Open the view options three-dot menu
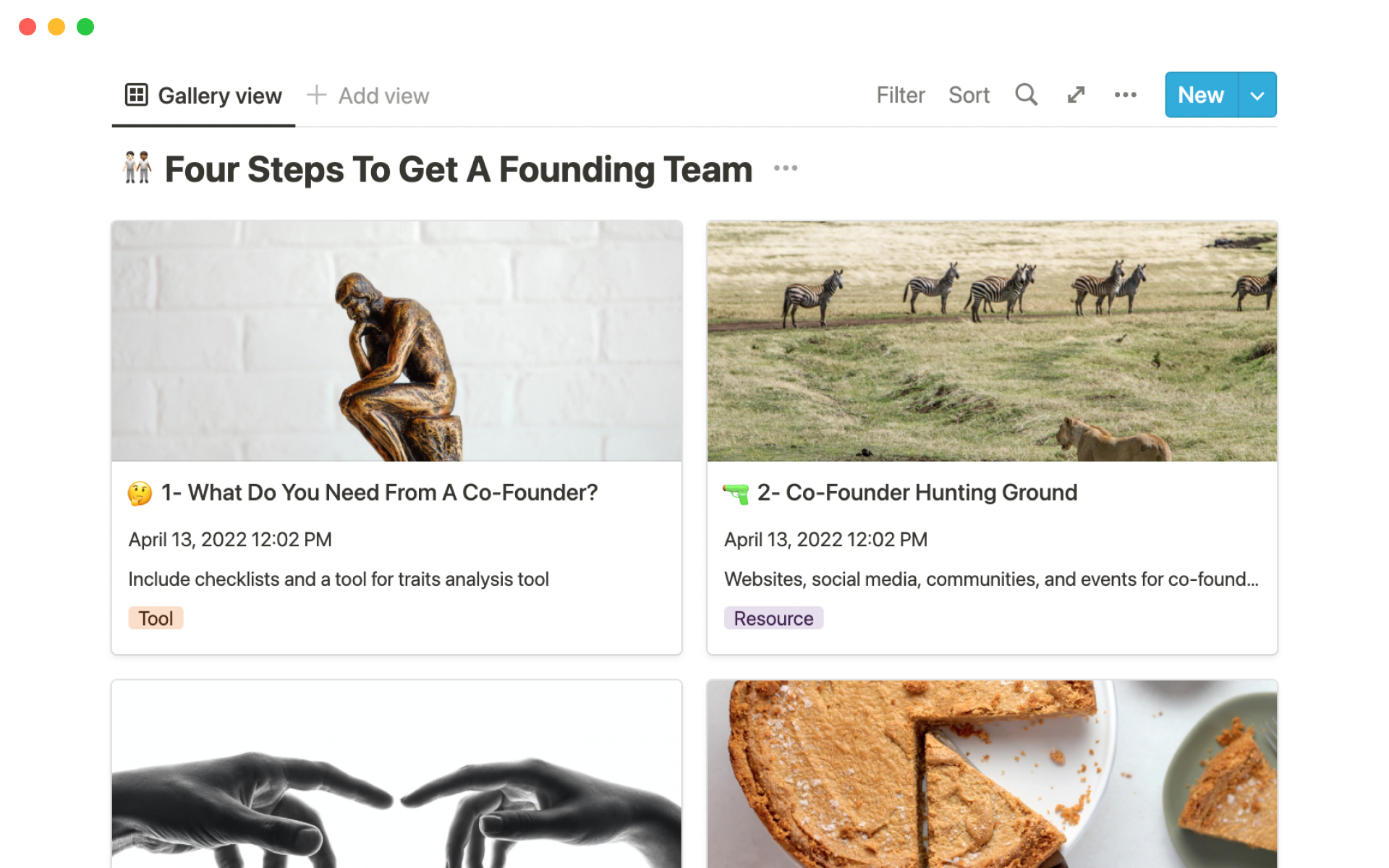 click(1125, 95)
